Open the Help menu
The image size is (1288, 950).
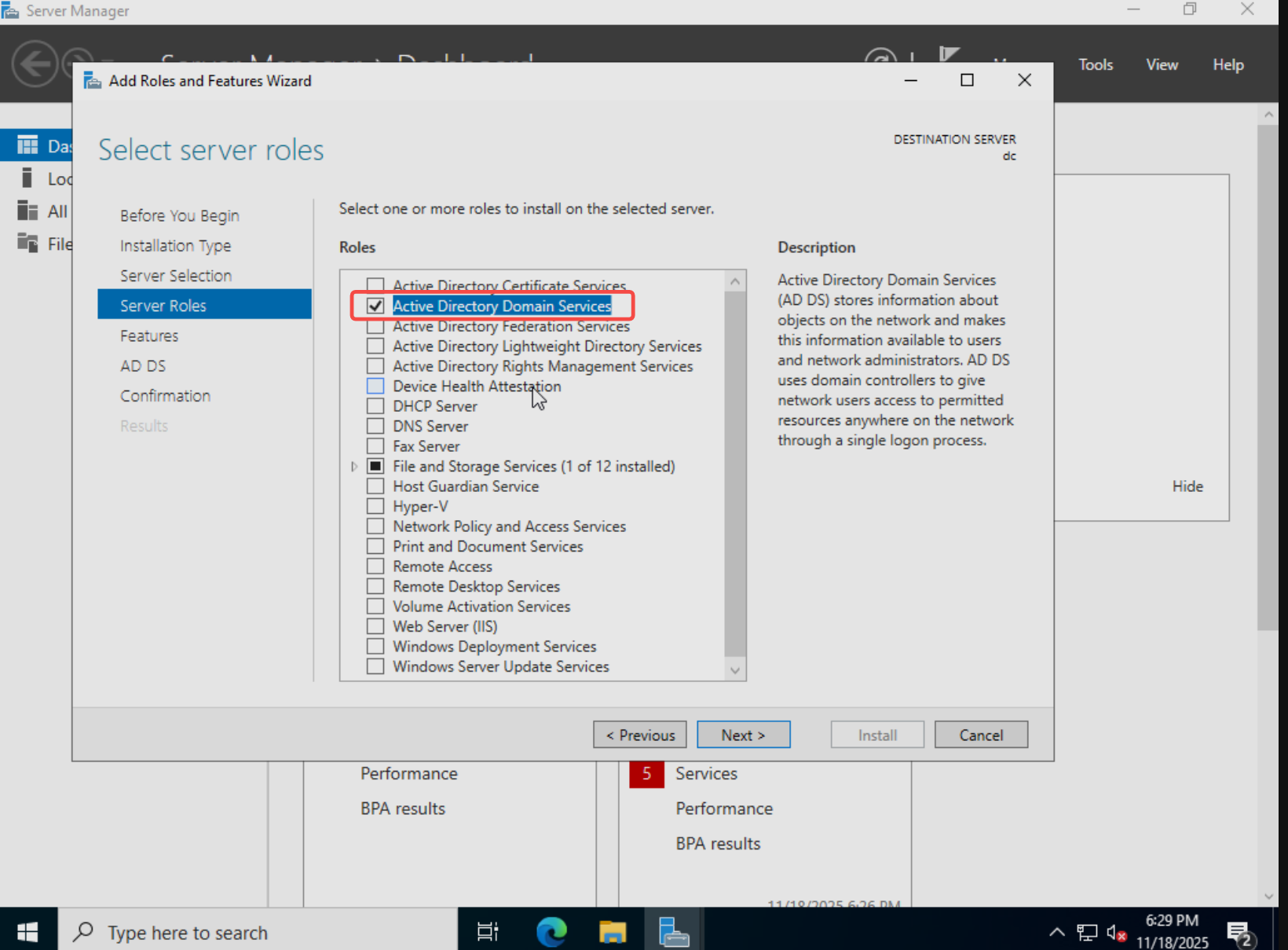(1228, 64)
